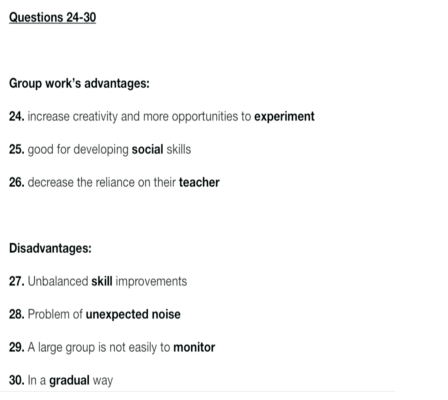Click the bold word 'skill'
Screen dimensions: 448x400
[x=102, y=281]
